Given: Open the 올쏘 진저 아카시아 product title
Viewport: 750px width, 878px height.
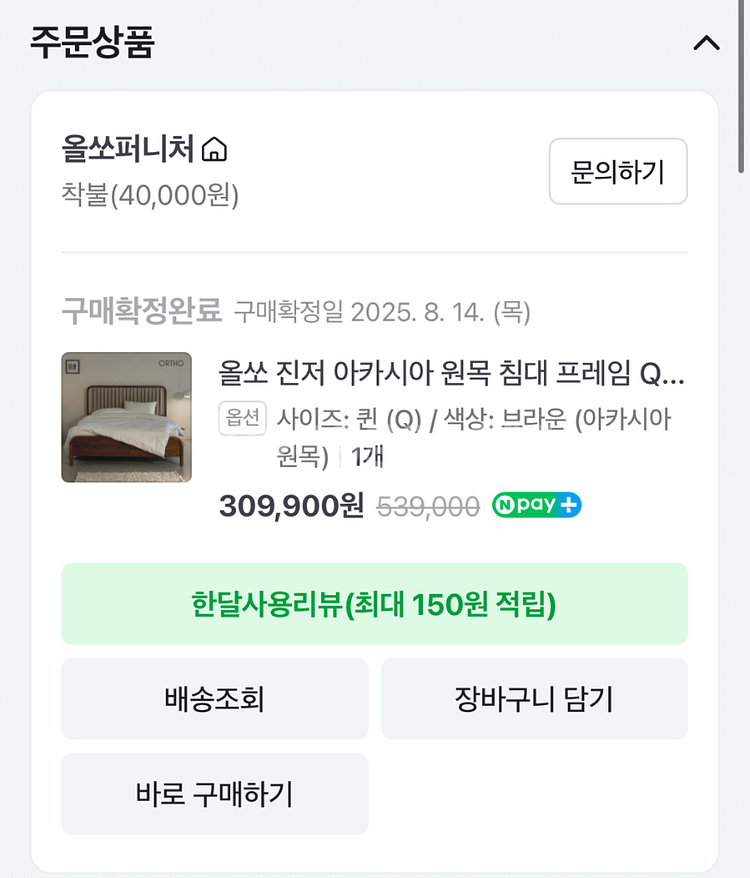Looking at the screenshot, I should (452, 374).
